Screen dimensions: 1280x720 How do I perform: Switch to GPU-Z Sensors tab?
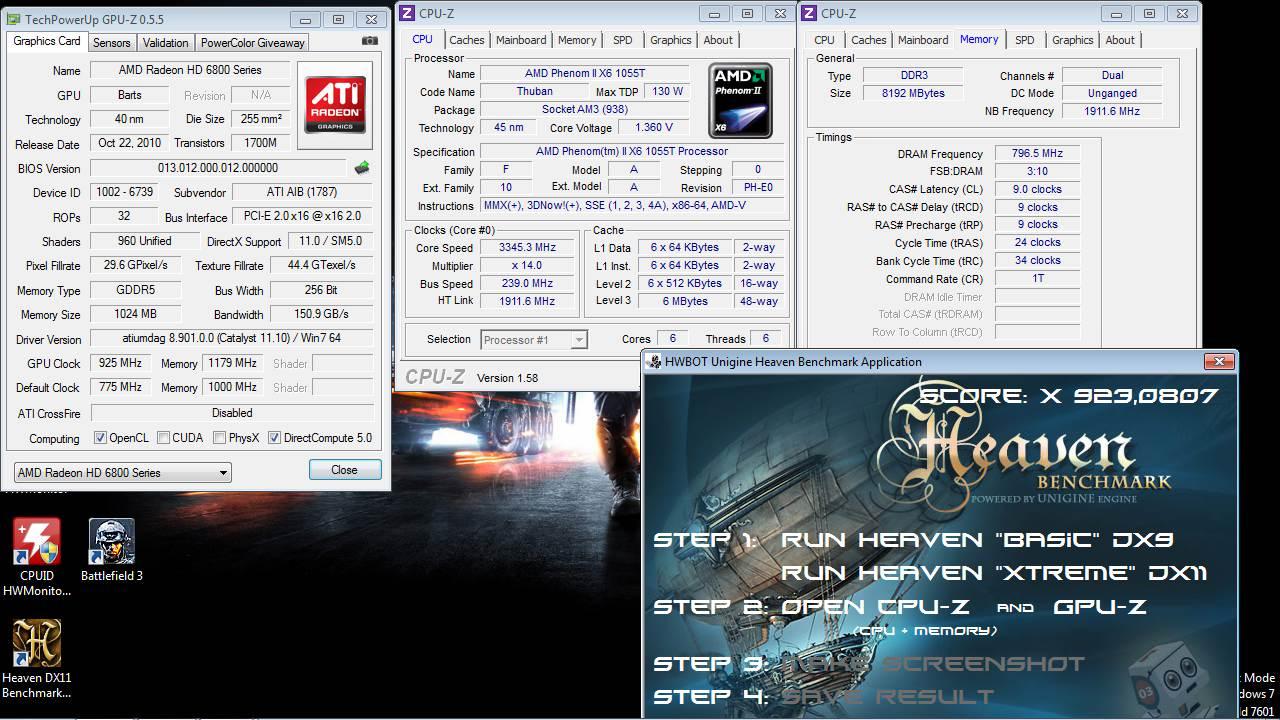coord(111,43)
